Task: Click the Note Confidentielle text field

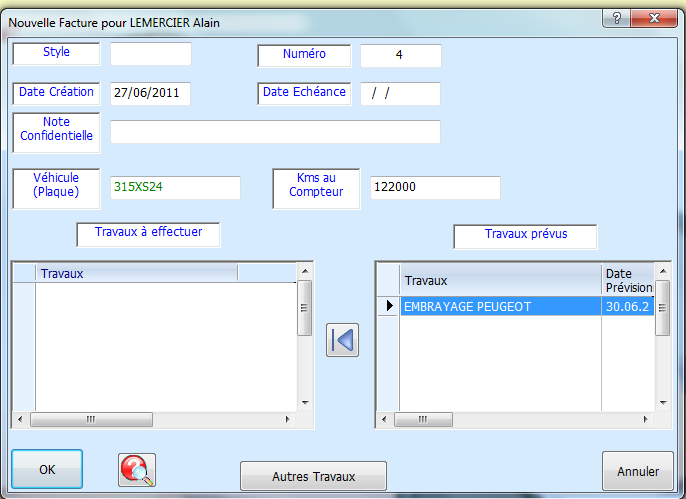Action: coord(275,132)
